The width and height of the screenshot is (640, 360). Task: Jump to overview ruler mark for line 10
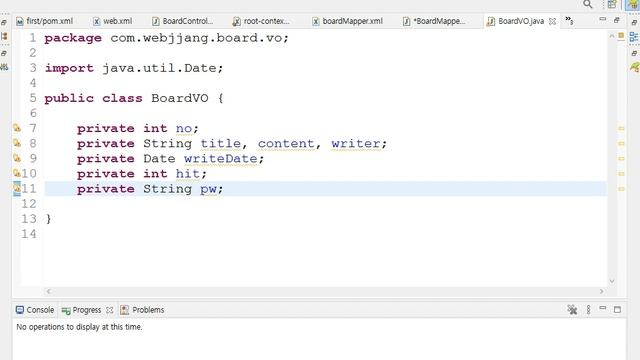tap(621, 174)
